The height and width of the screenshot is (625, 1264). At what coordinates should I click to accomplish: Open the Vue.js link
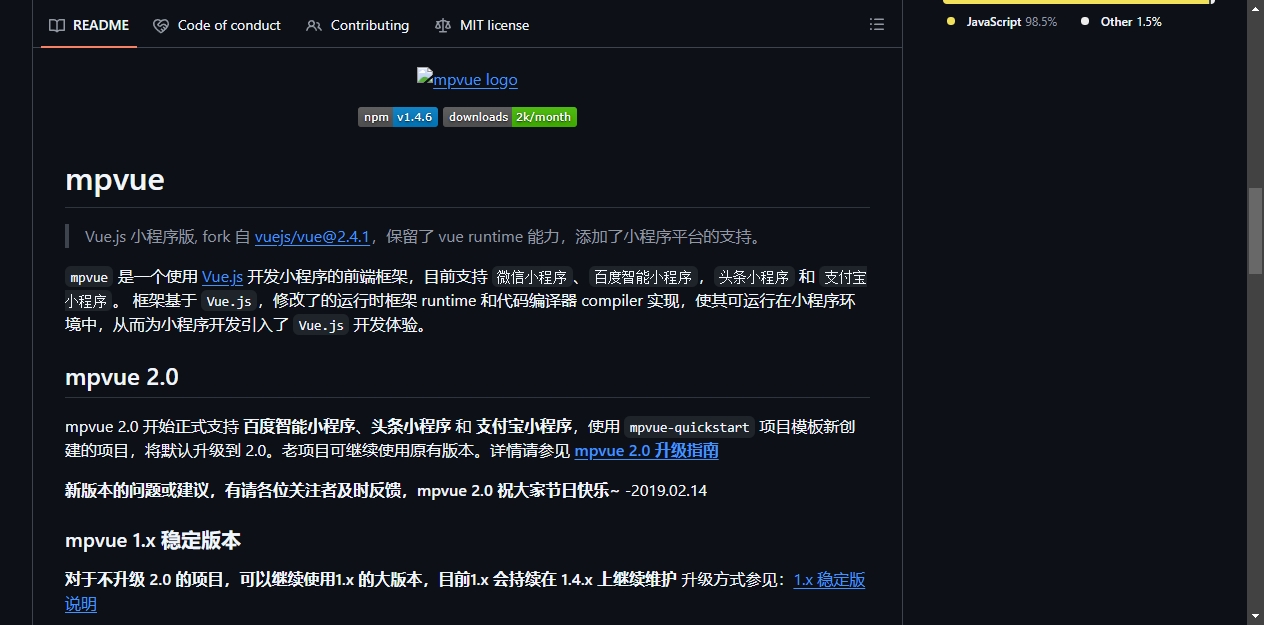(x=222, y=277)
